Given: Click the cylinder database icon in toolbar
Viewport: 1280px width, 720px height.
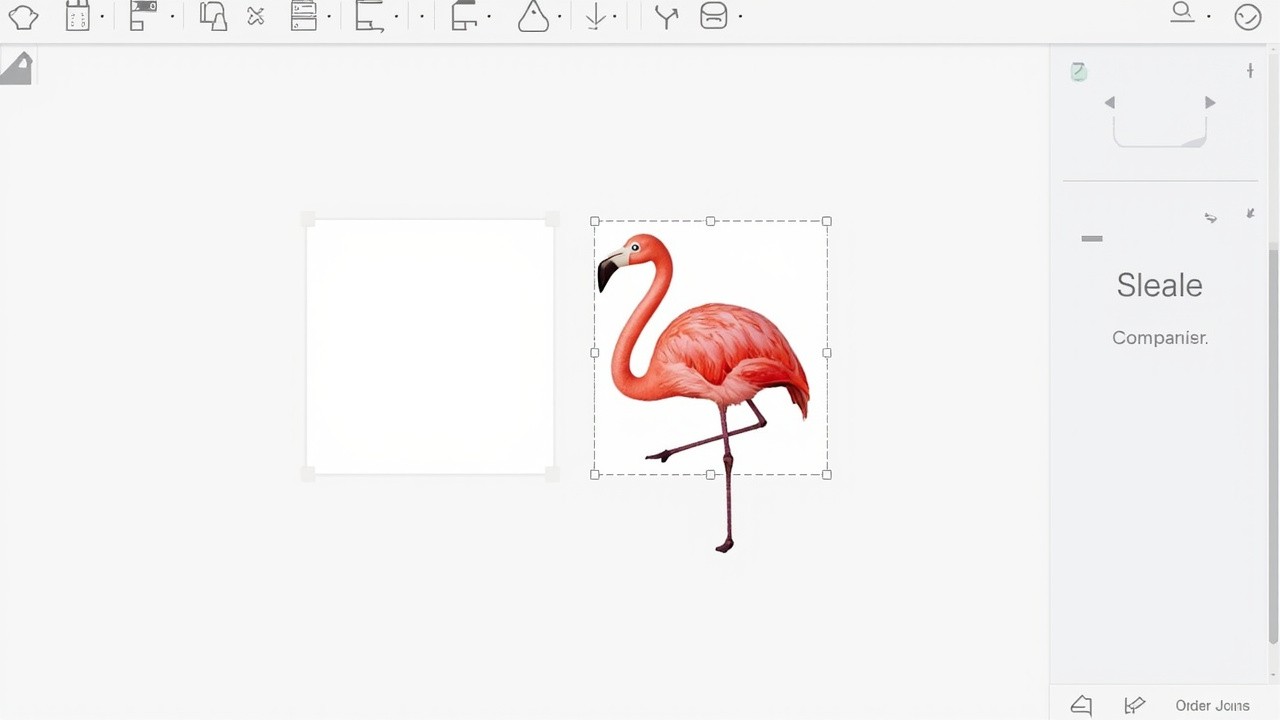Looking at the screenshot, I should [x=713, y=17].
